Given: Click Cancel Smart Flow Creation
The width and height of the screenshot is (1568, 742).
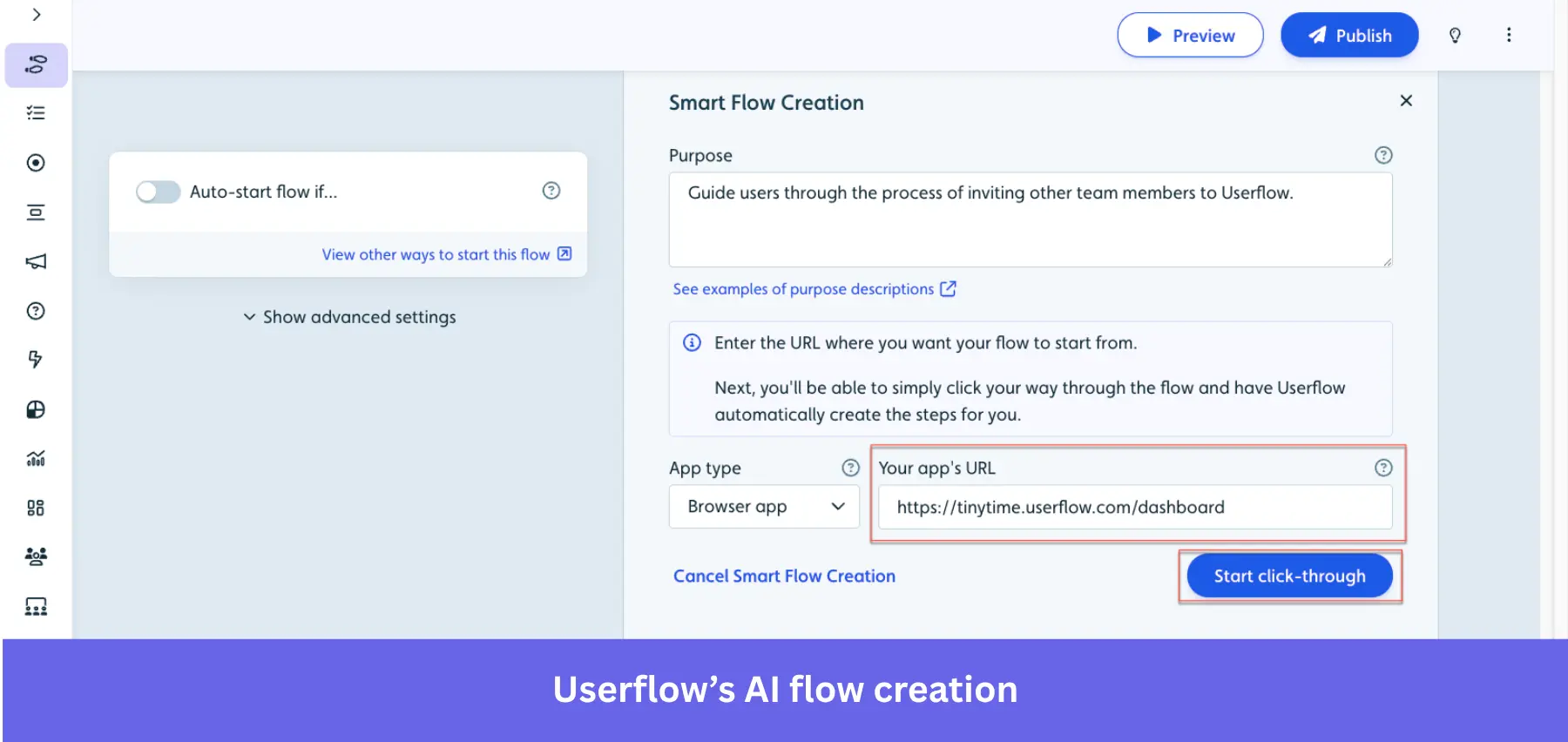Looking at the screenshot, I should coord(783,576).
